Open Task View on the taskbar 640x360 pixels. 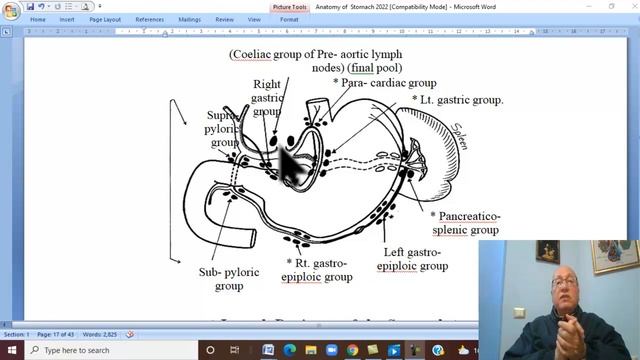[x=234, y=350]
